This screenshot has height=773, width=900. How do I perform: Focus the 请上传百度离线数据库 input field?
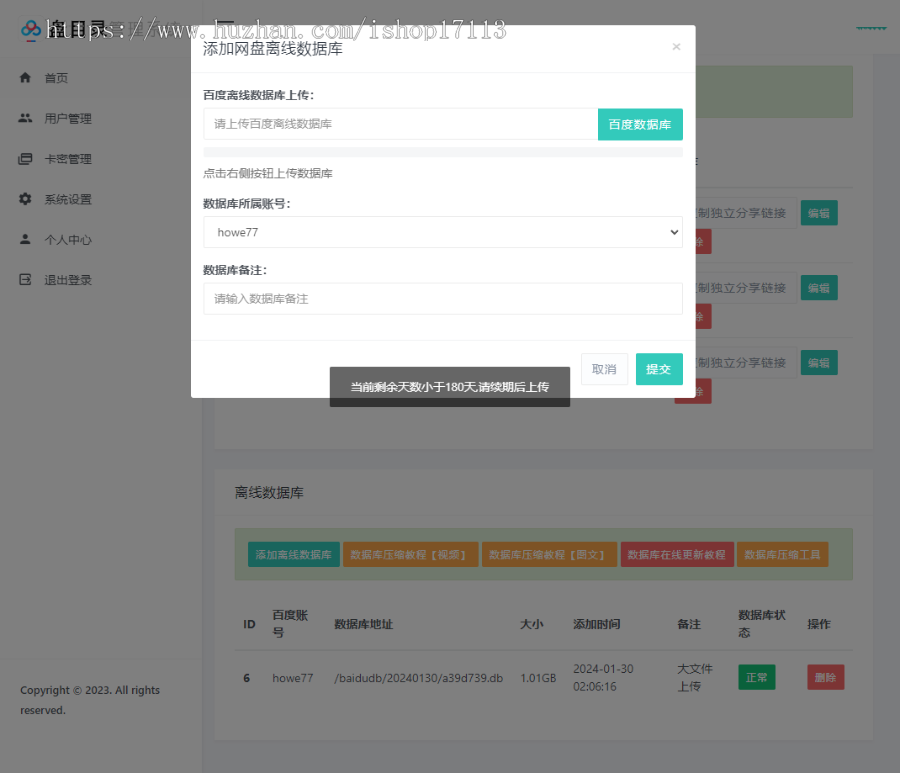(401, 124)
